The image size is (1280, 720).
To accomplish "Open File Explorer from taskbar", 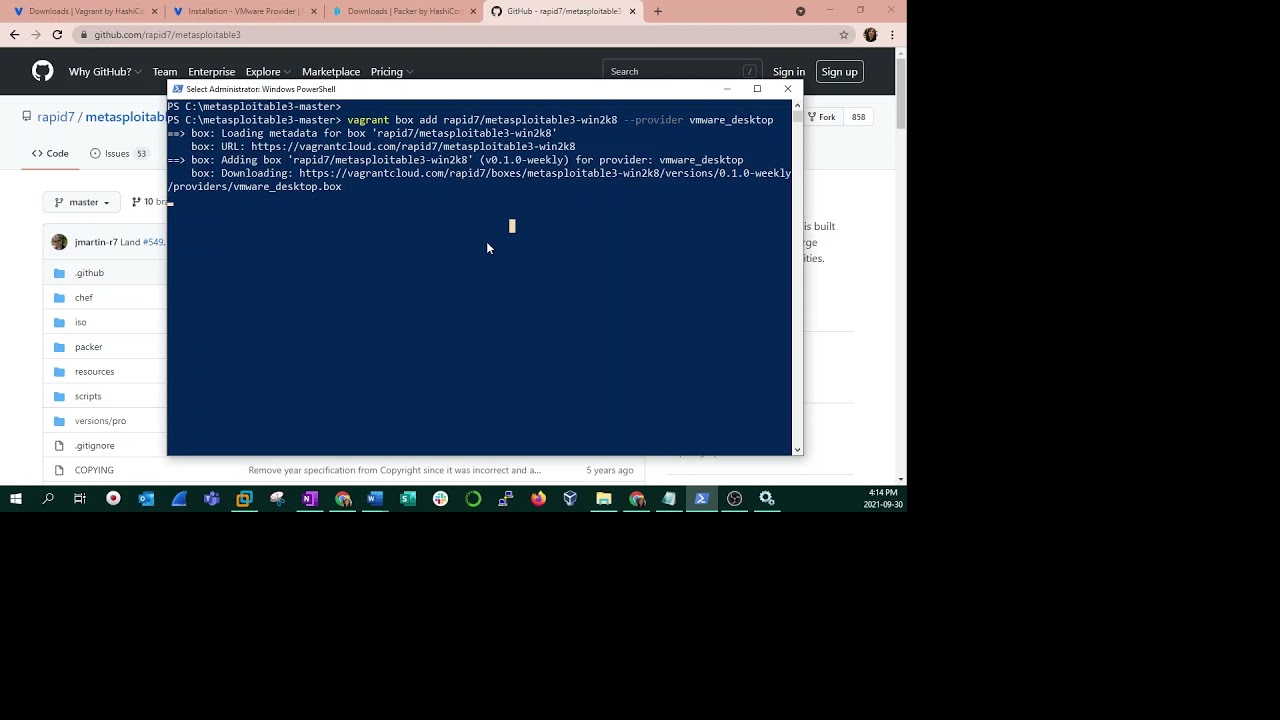I will click(604, 498).
